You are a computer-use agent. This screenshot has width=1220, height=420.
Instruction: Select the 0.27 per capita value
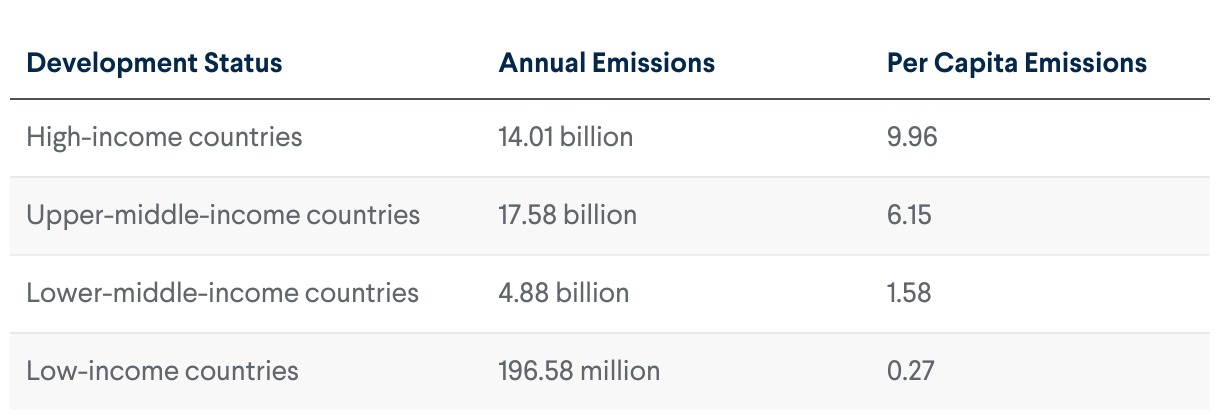point(910,370)
